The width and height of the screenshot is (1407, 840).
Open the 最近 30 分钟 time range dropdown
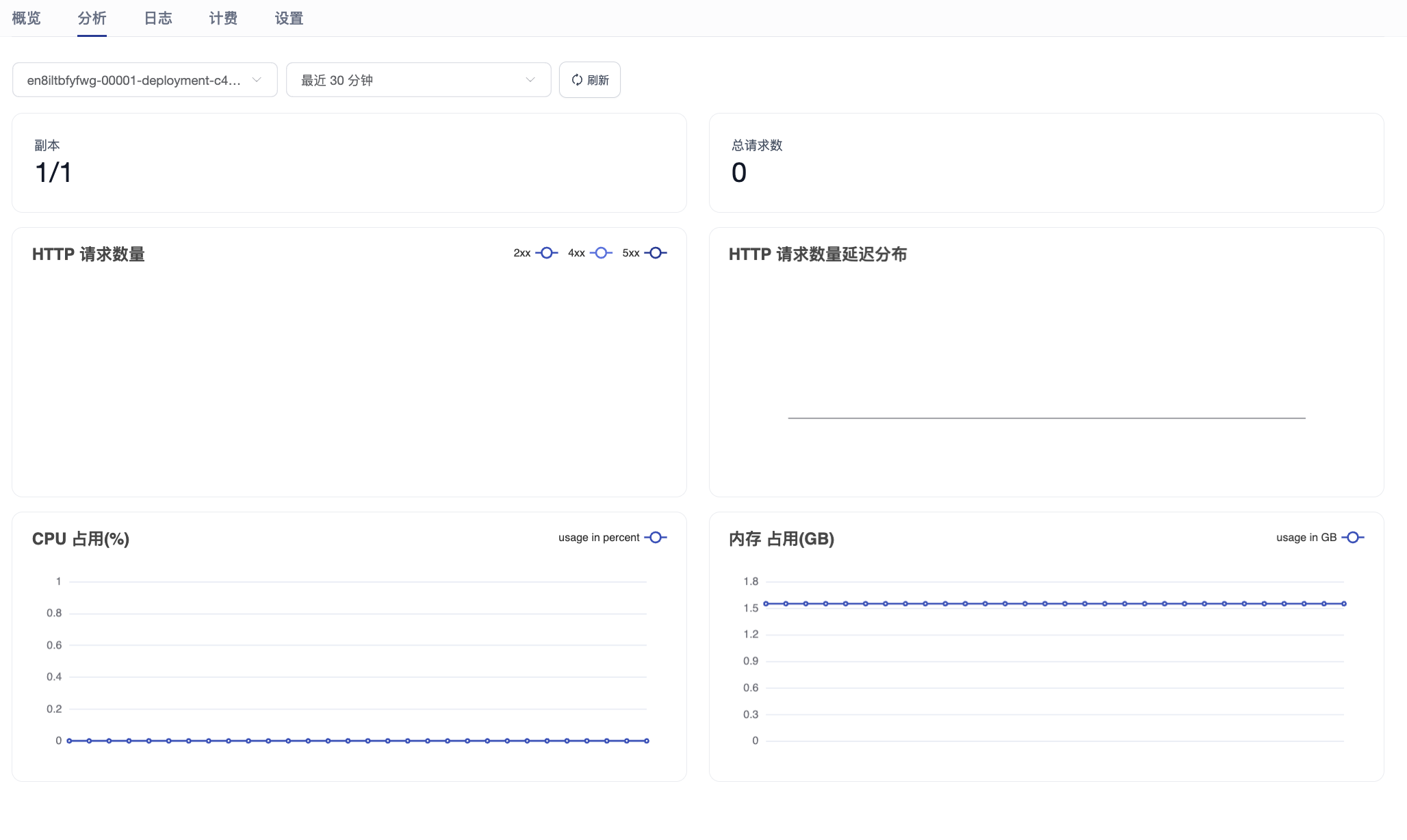[x=418, y=79]
